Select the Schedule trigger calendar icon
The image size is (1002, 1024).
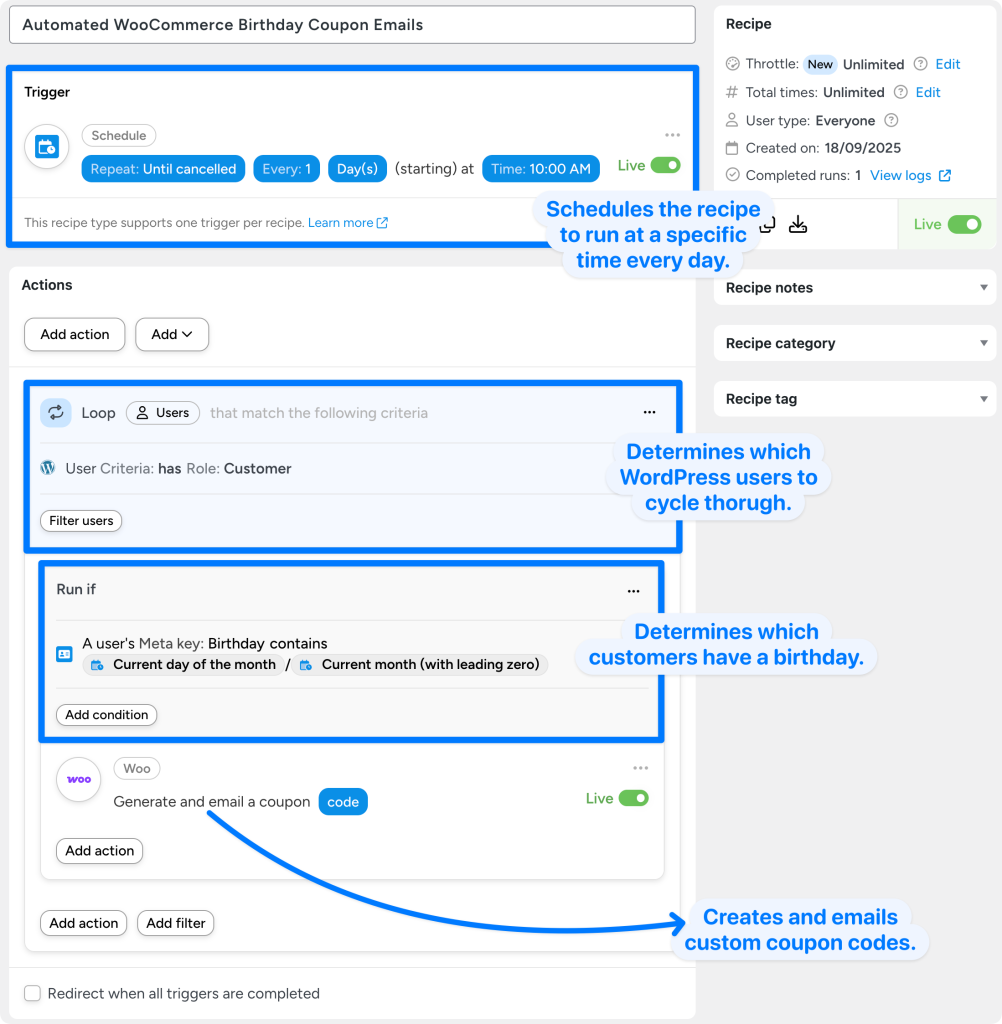(x=45, y=146)
